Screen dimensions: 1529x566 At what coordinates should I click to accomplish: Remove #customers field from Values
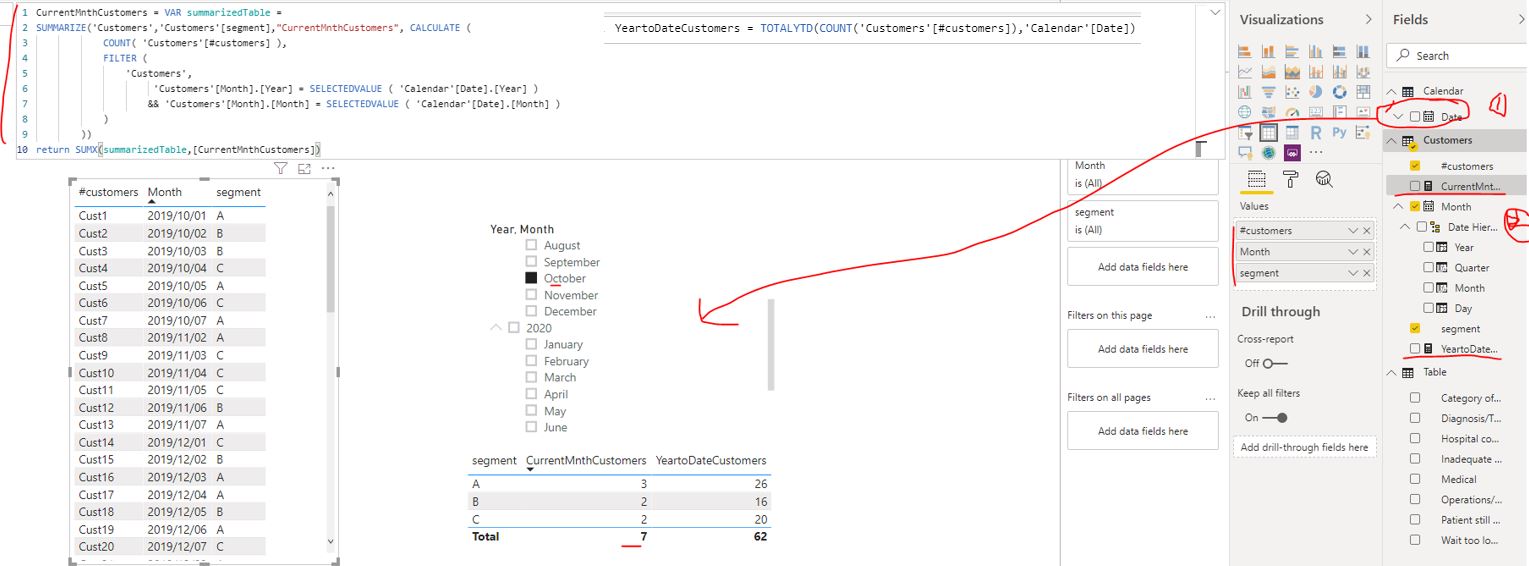click(x=1367, y=231)
